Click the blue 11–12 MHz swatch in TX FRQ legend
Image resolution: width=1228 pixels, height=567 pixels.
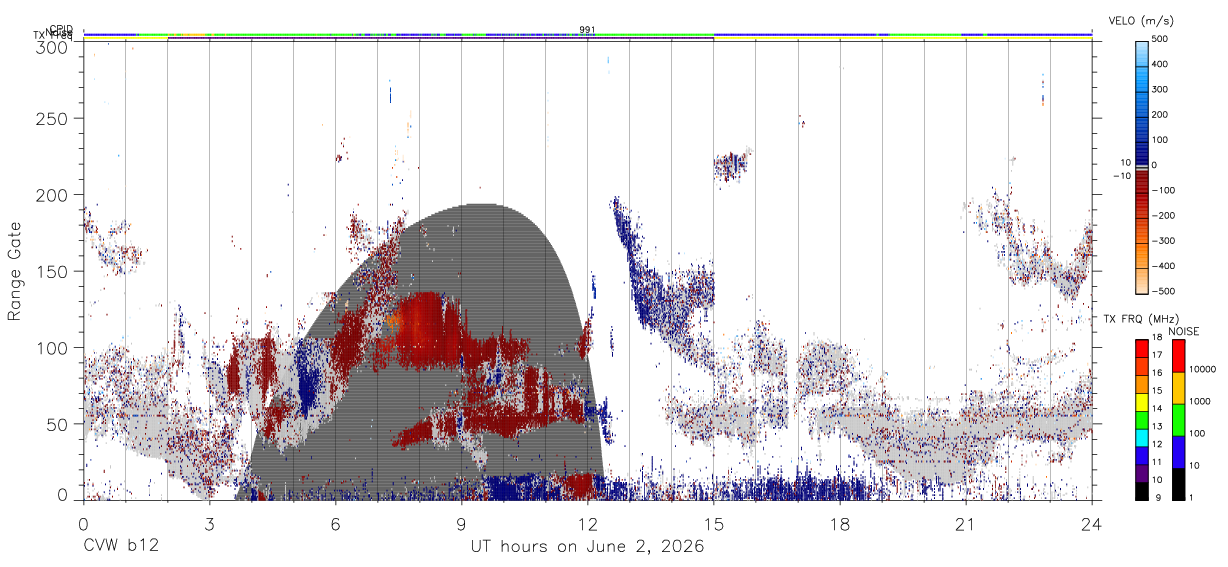[1141, 455]
